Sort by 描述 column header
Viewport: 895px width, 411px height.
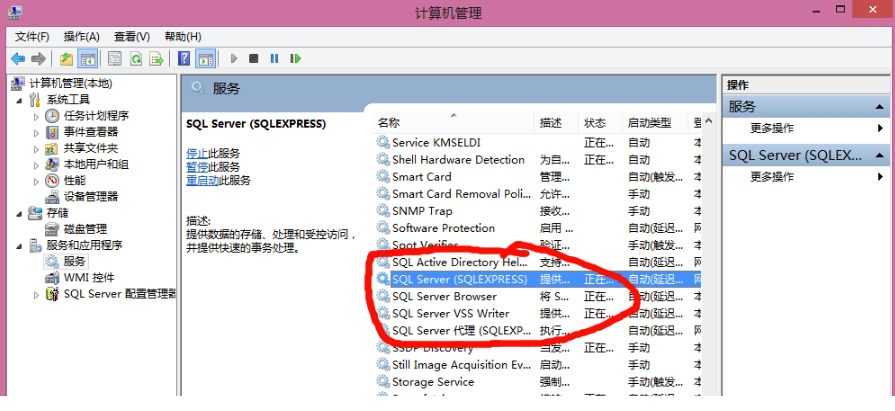point(557,123)
